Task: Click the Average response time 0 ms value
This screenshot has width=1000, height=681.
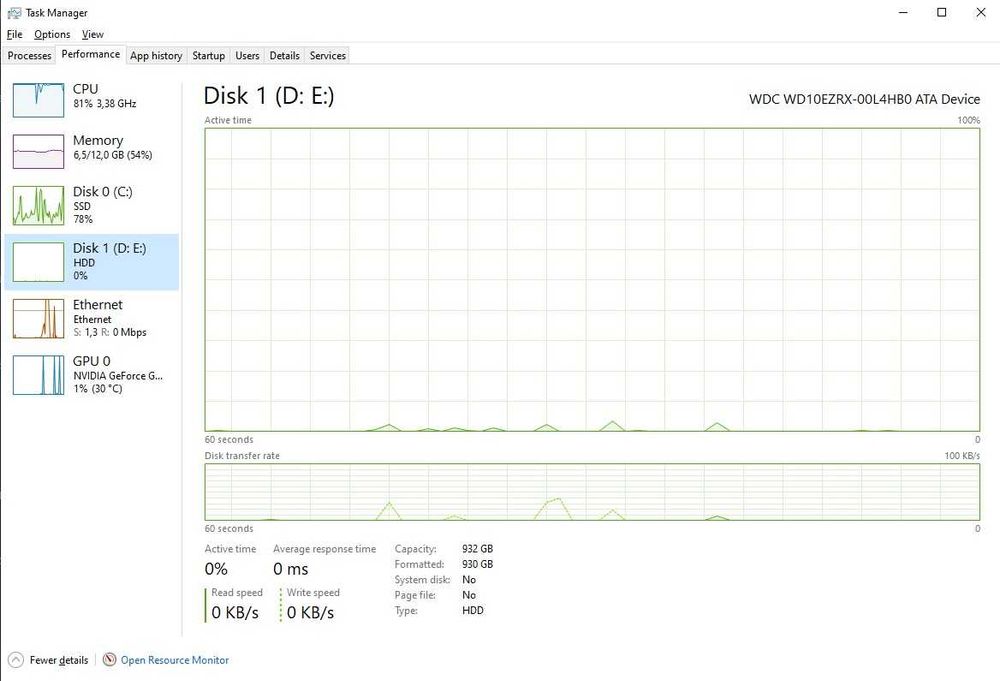Action: point(291,569)
